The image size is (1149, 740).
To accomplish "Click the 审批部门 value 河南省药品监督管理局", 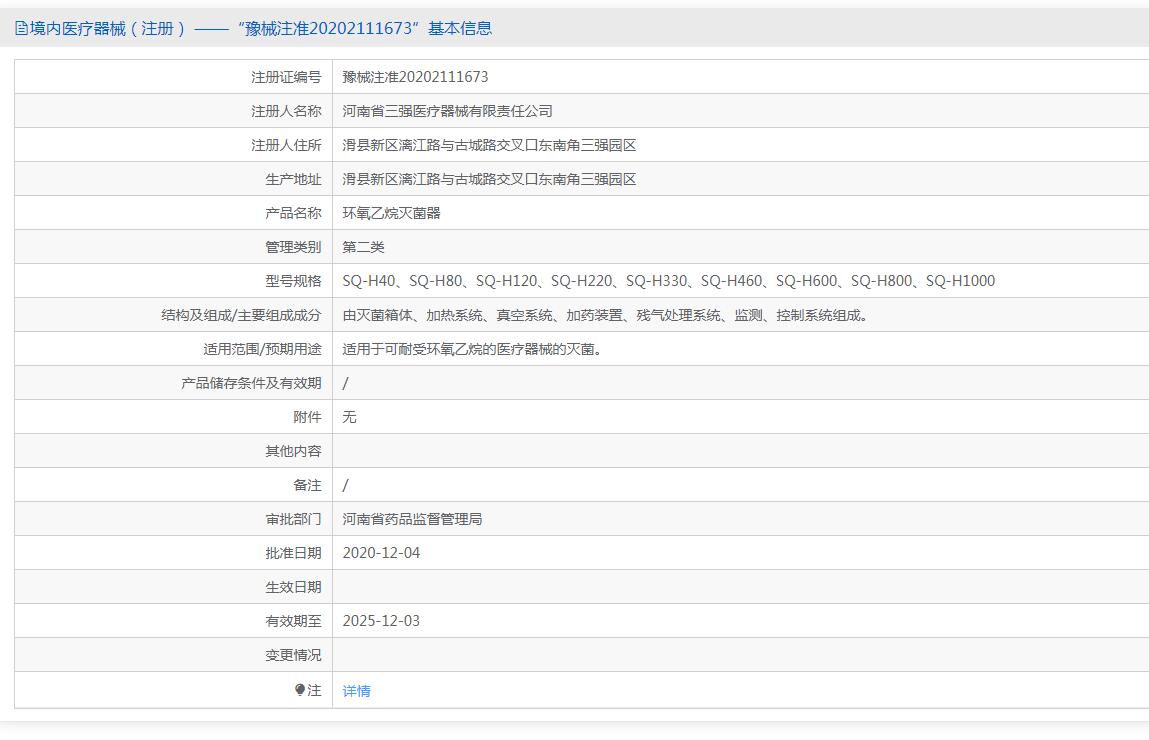I will (412, 519).
